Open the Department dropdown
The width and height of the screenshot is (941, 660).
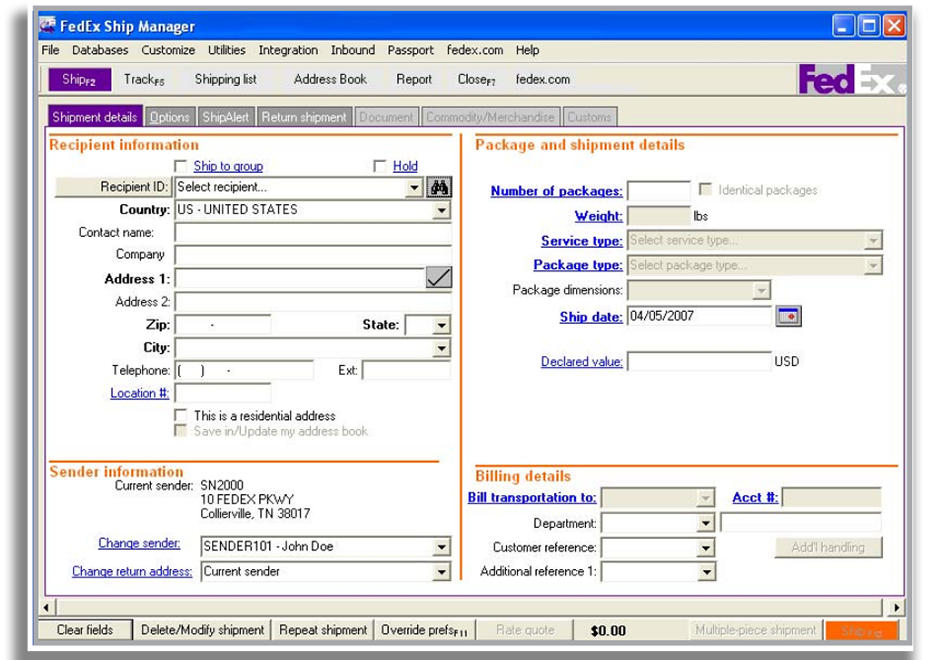[706, 523]
